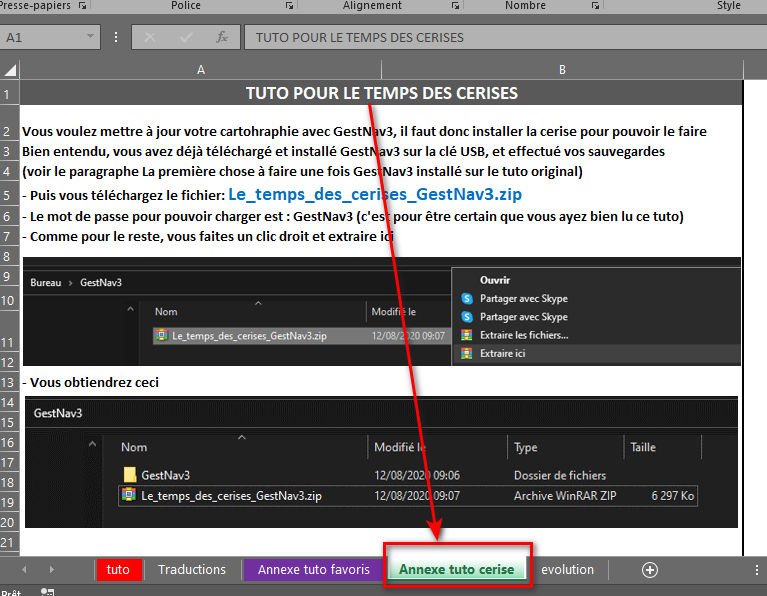Click zip file row sized 6 297 Ko
The height and width of the screenshot is (596, 767).
[408, 496]
